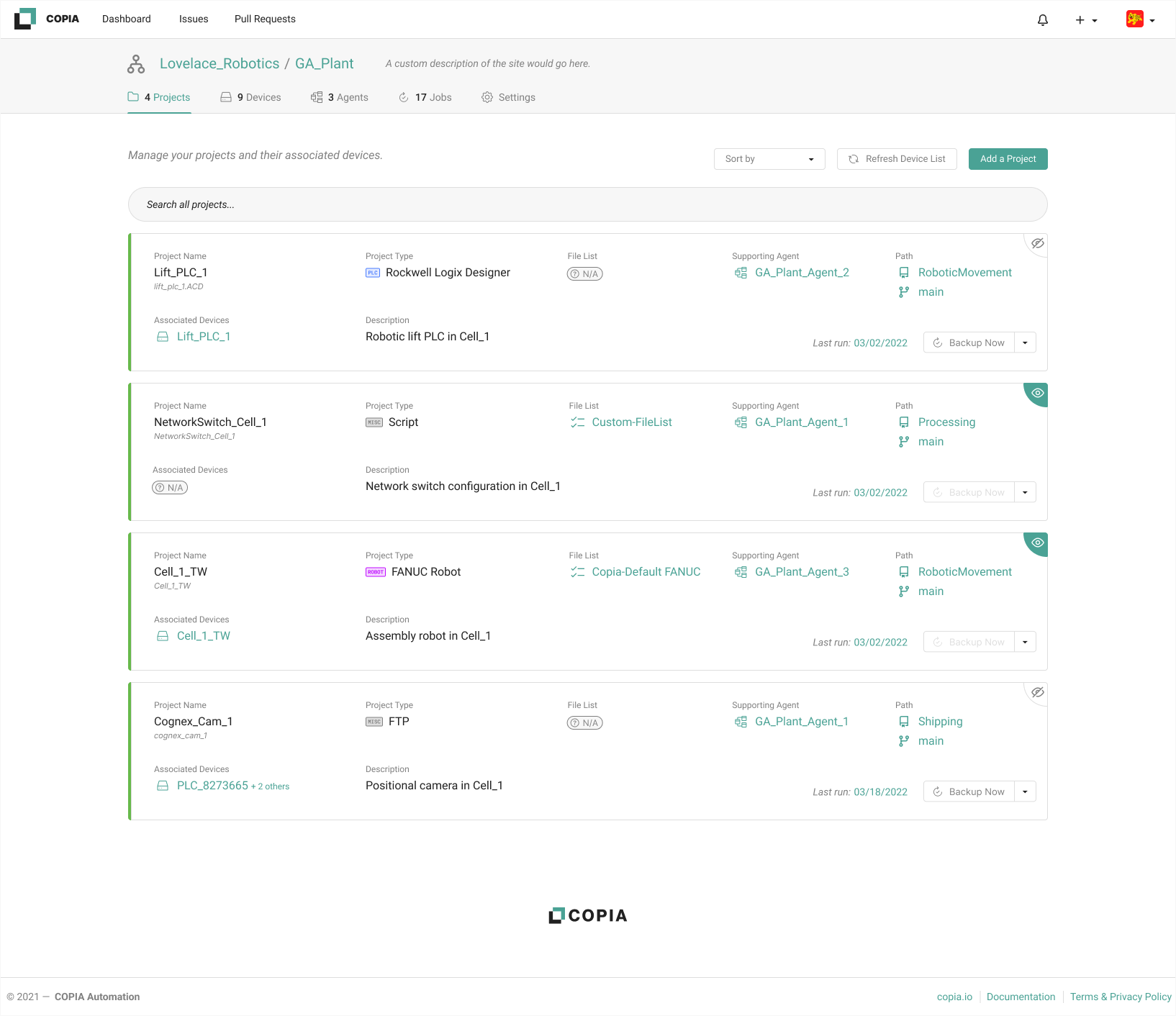The image size is (1176, 1016).
Task: Open the Custom-FileList for NetworkSwitch_Cell_1
Action: (x=631, y=422)
